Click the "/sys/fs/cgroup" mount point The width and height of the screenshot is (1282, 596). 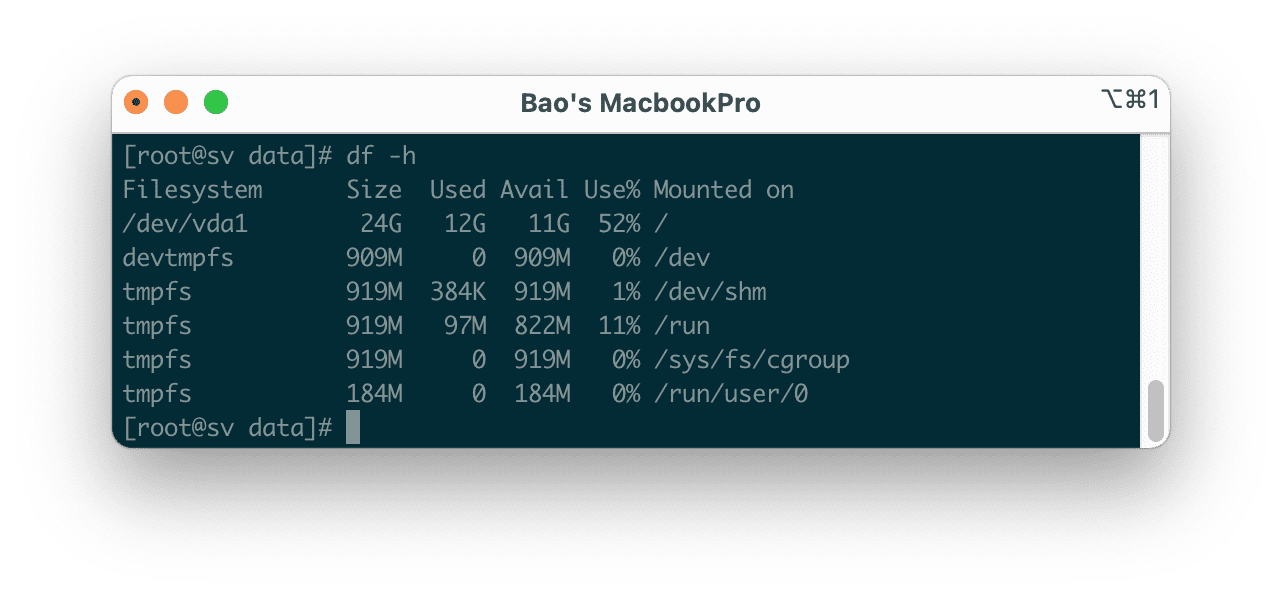[x=751, y=360]
